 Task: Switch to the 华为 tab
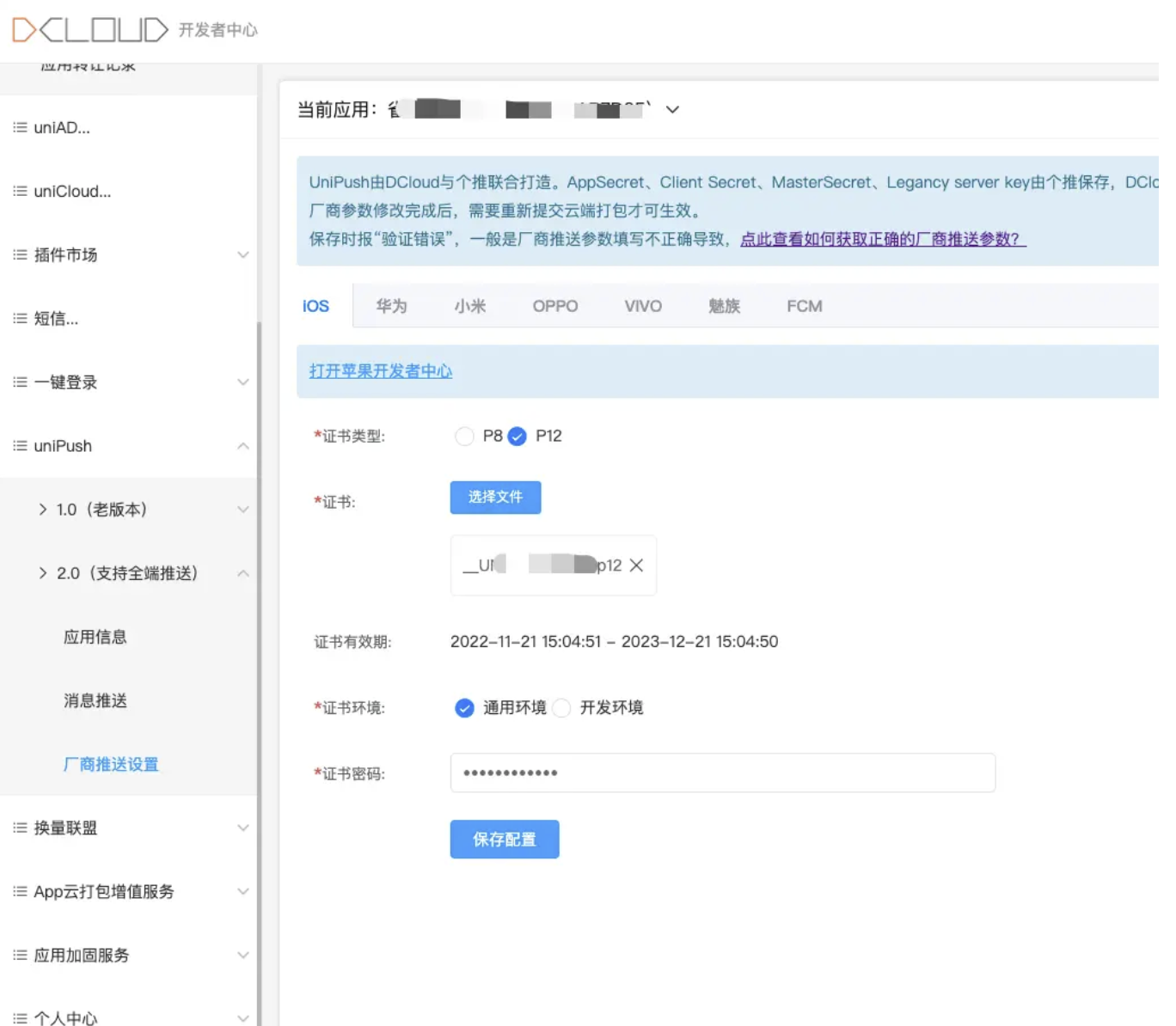click(391, 306)
